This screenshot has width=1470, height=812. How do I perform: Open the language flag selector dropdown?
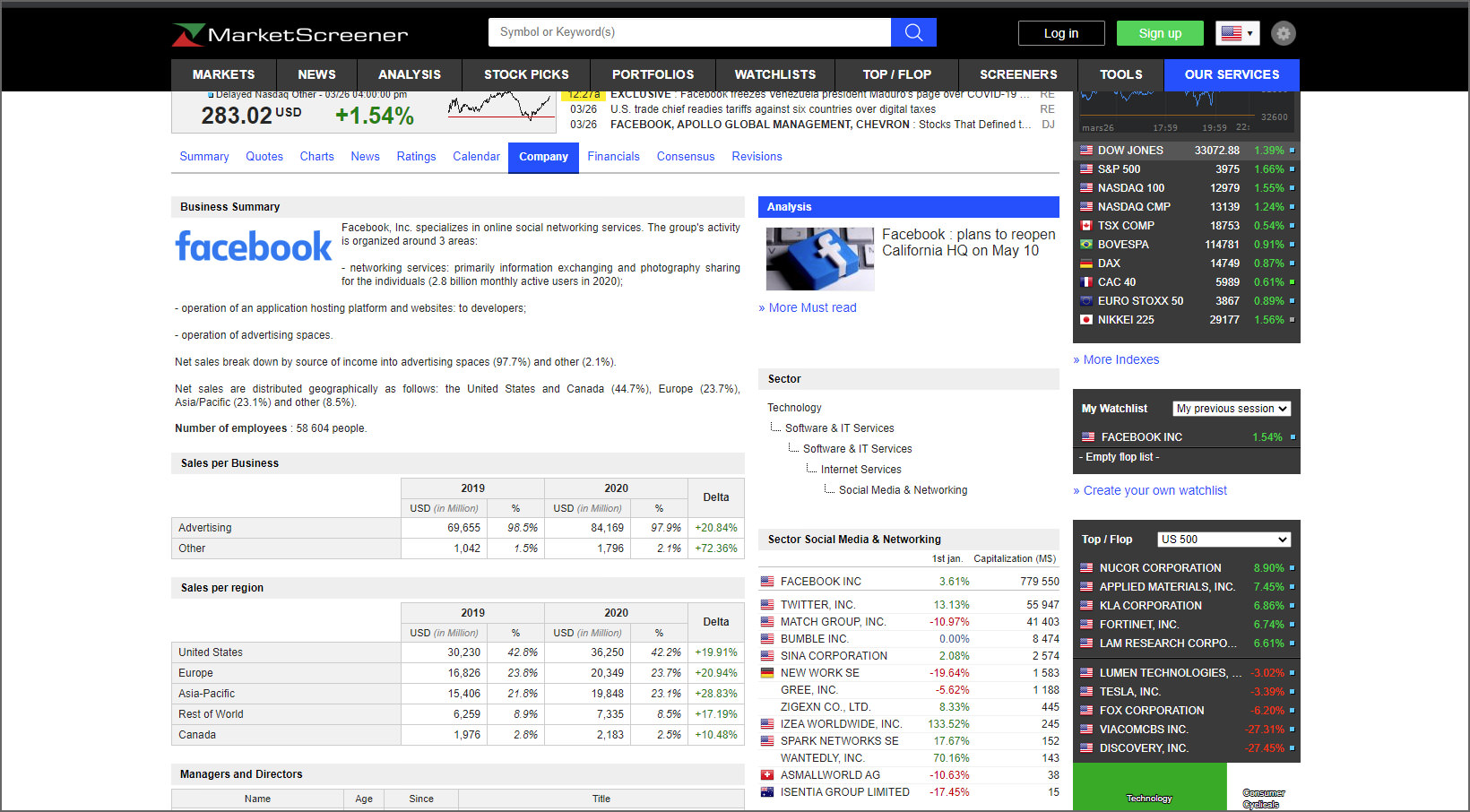(1238, 32)
